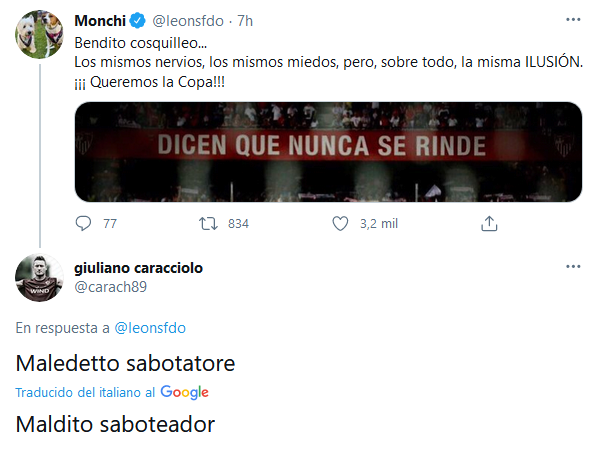Open giuliano caracciolo's profile avatar

39,277
